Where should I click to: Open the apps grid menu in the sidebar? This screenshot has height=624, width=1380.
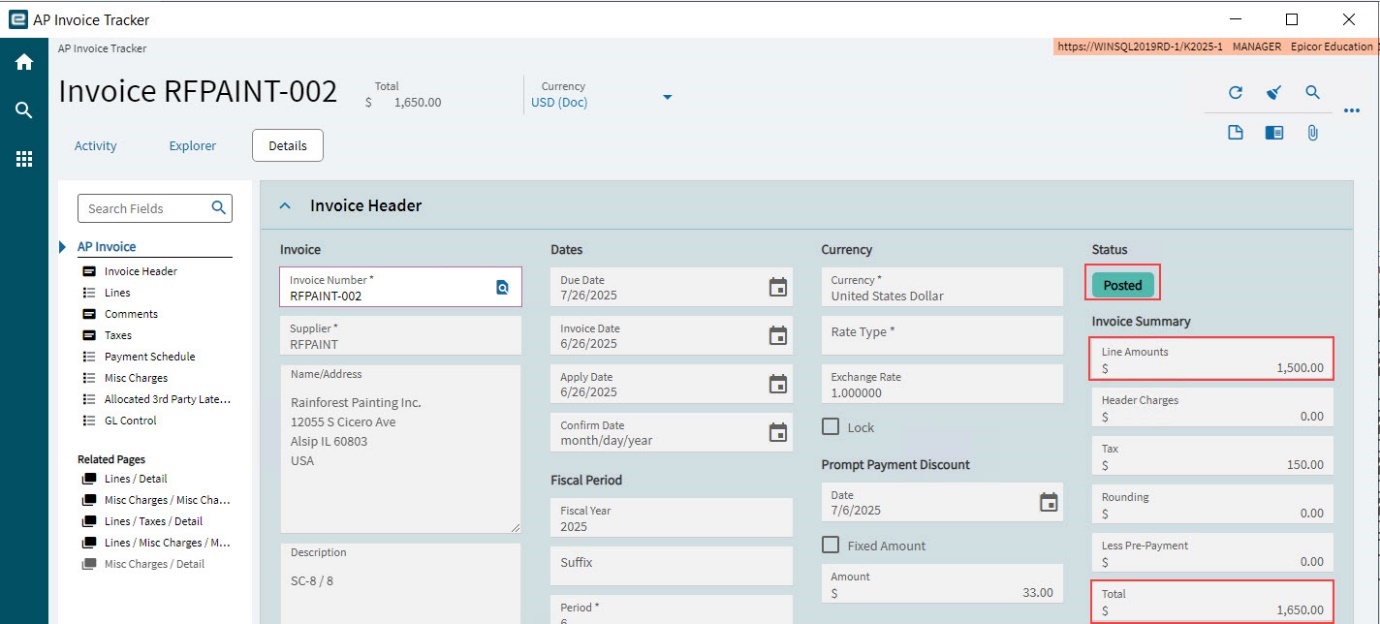pyautogui.click(x=24, y=158)
